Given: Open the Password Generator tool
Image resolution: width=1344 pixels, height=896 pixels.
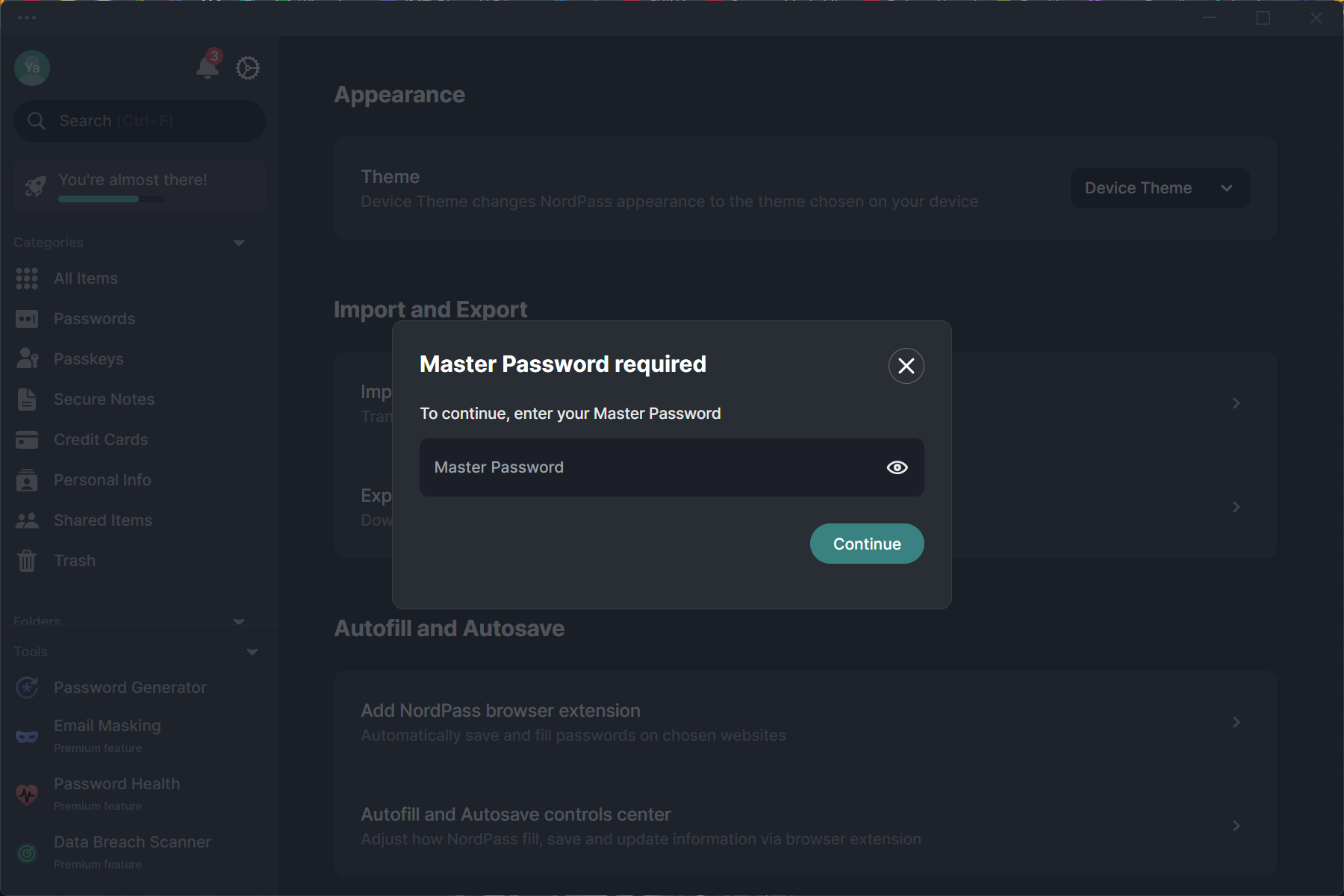Looking at the screenshot, I should [x=130, y=687].
